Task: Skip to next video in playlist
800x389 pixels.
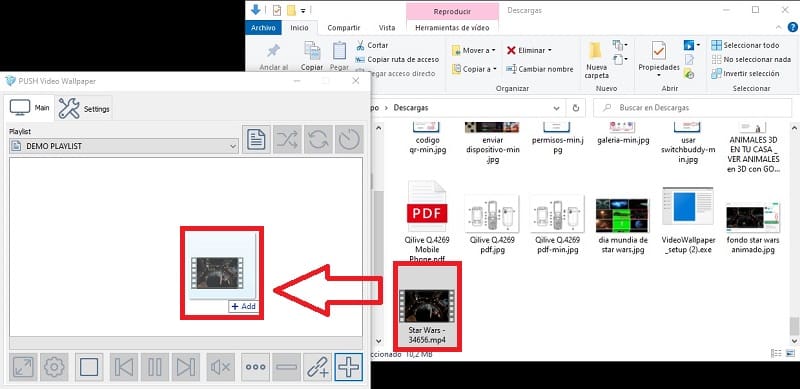Action: 186,367
